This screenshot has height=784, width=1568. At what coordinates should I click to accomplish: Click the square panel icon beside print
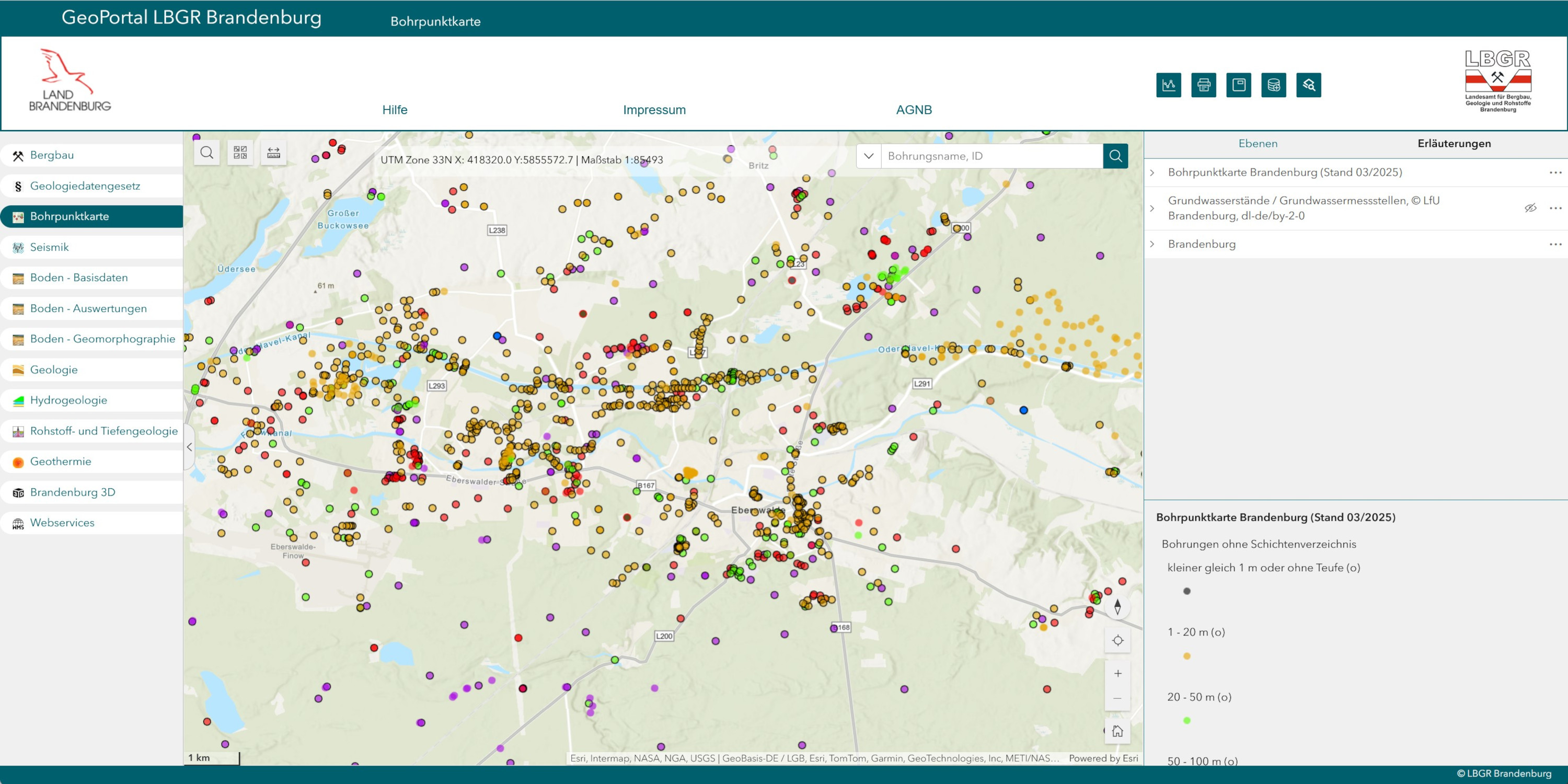click(1239, 85)
